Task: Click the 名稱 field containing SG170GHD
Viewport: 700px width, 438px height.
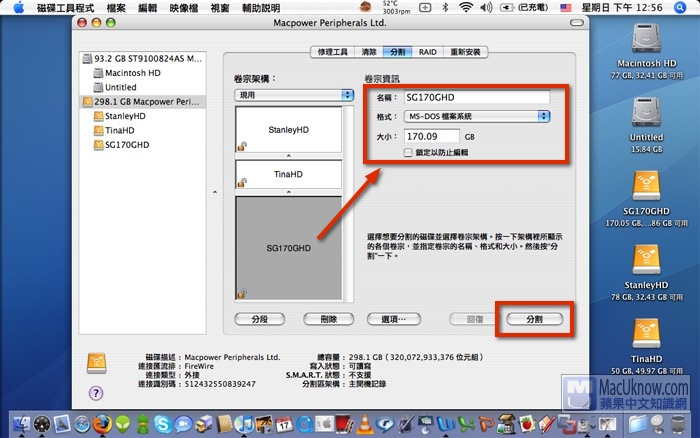Action: tap(477, 97)
